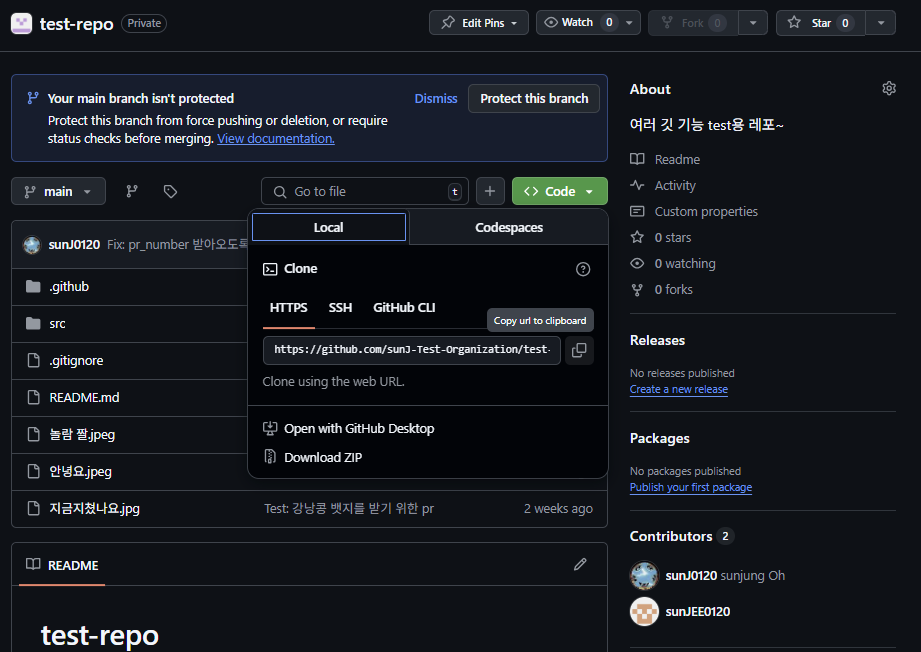The image size is (921, 652).
Task: Open the 안녕요.jpeg file
Action: (x=80, y=472)
